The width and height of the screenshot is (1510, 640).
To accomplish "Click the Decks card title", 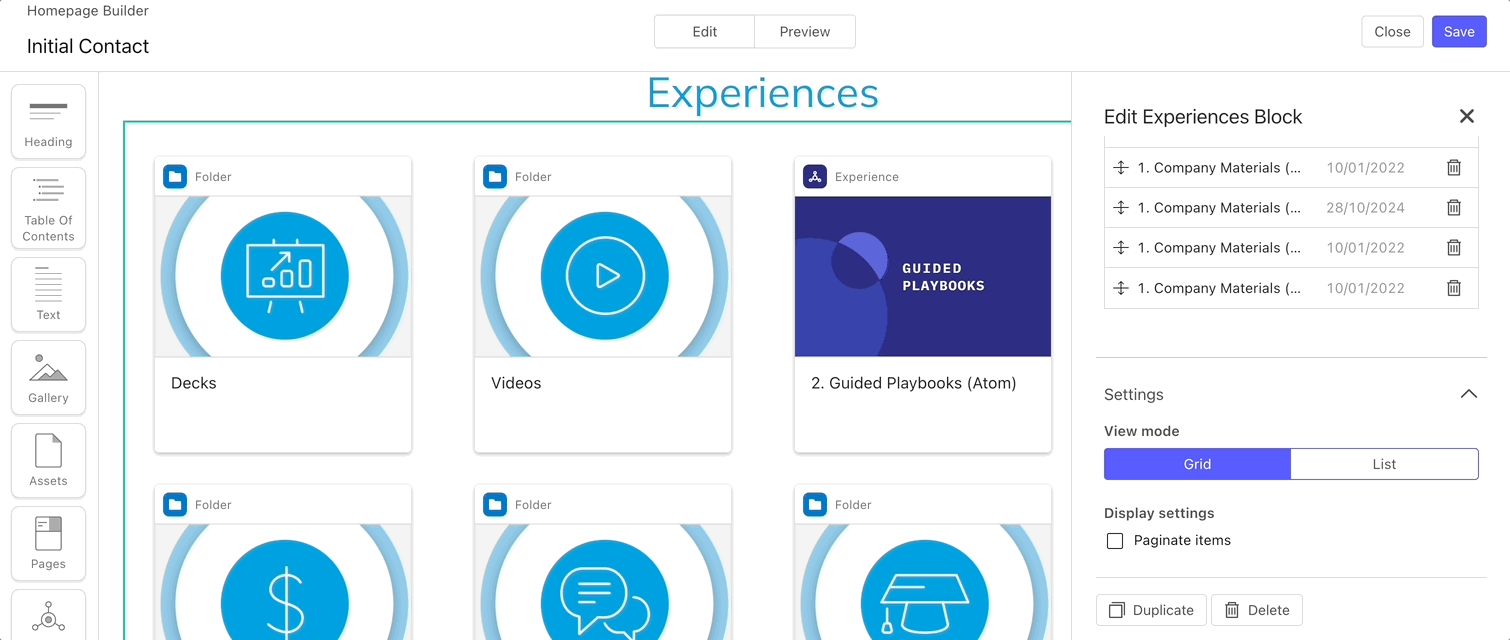I will pos(194,383).
